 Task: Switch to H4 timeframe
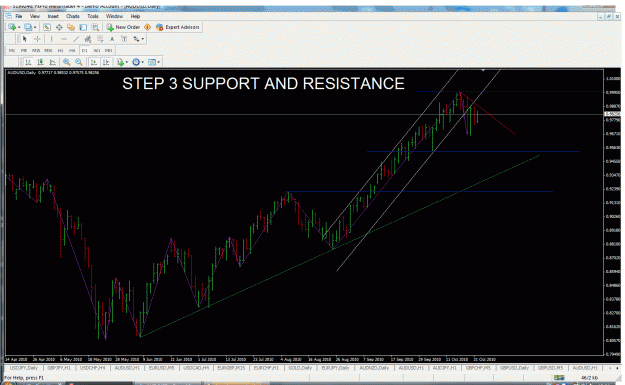pyautogui.click(x=72, y=51)
